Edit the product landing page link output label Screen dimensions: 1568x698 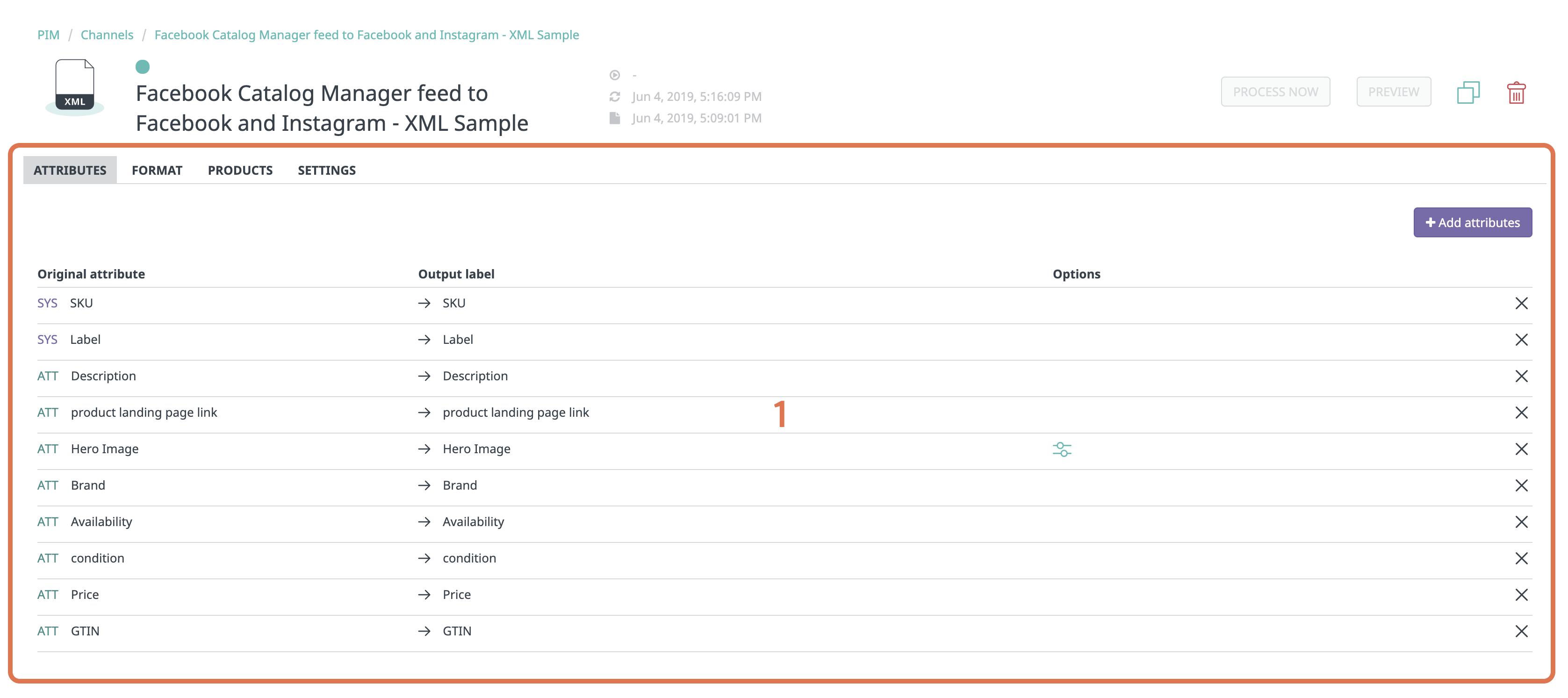(x=516, y=413)
